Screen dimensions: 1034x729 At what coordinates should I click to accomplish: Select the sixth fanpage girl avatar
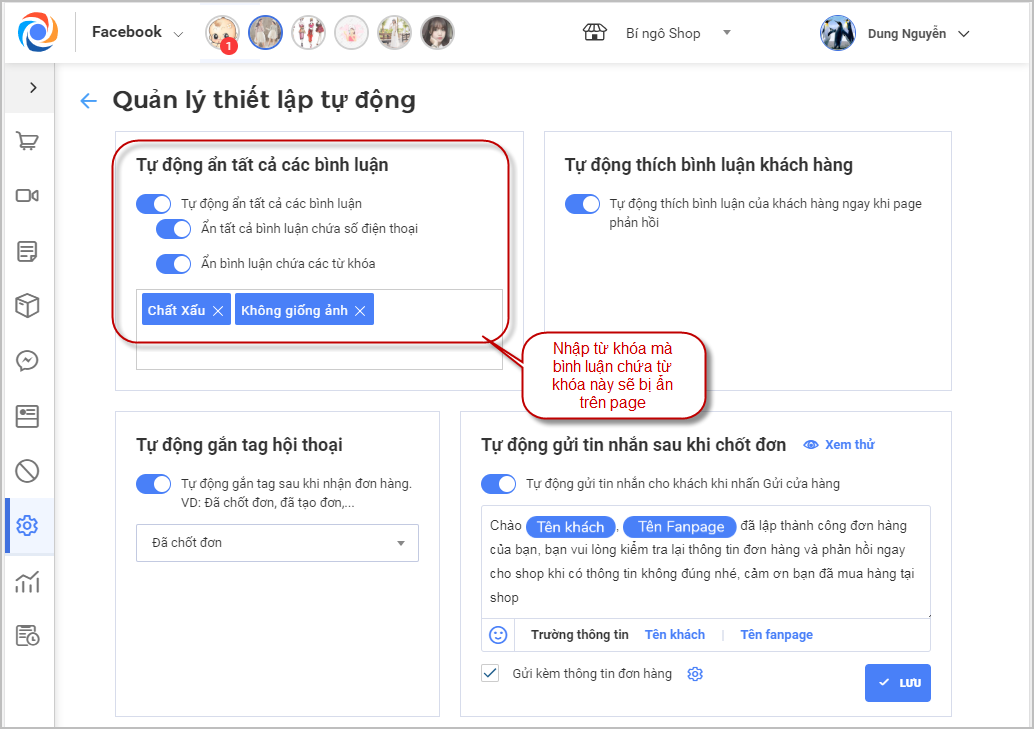(437, 32)
